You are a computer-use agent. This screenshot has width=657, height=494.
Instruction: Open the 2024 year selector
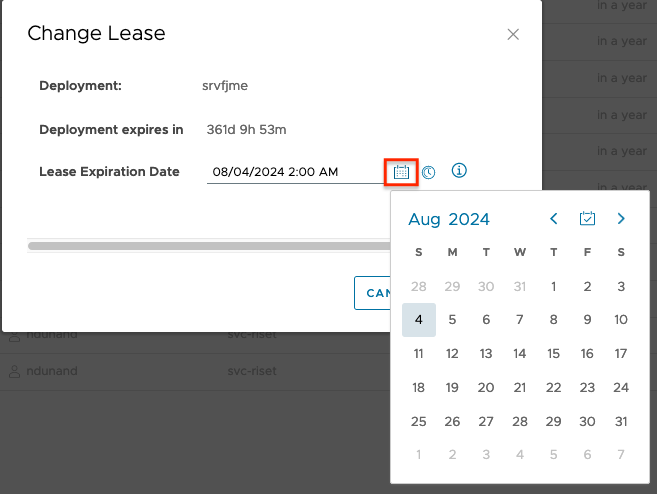click(468, 220)
